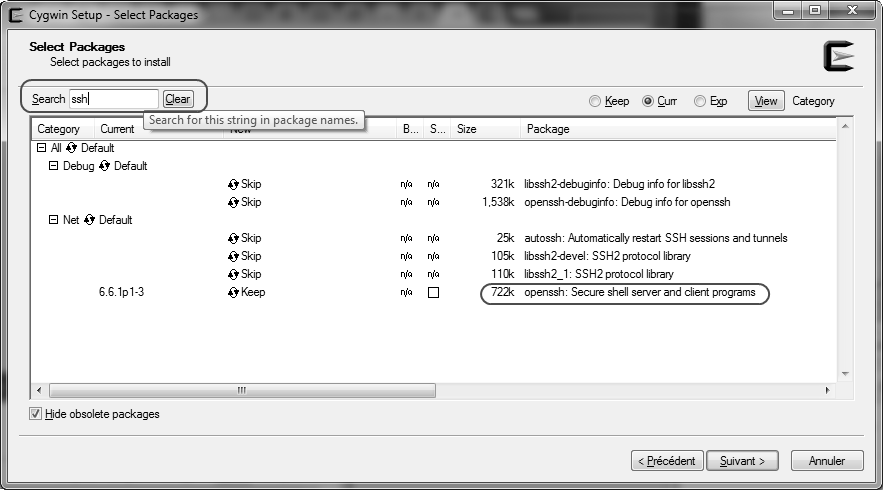Select the Keep radio button
Image resolution: width=883 pixels, height=490 pixels.
595,101
